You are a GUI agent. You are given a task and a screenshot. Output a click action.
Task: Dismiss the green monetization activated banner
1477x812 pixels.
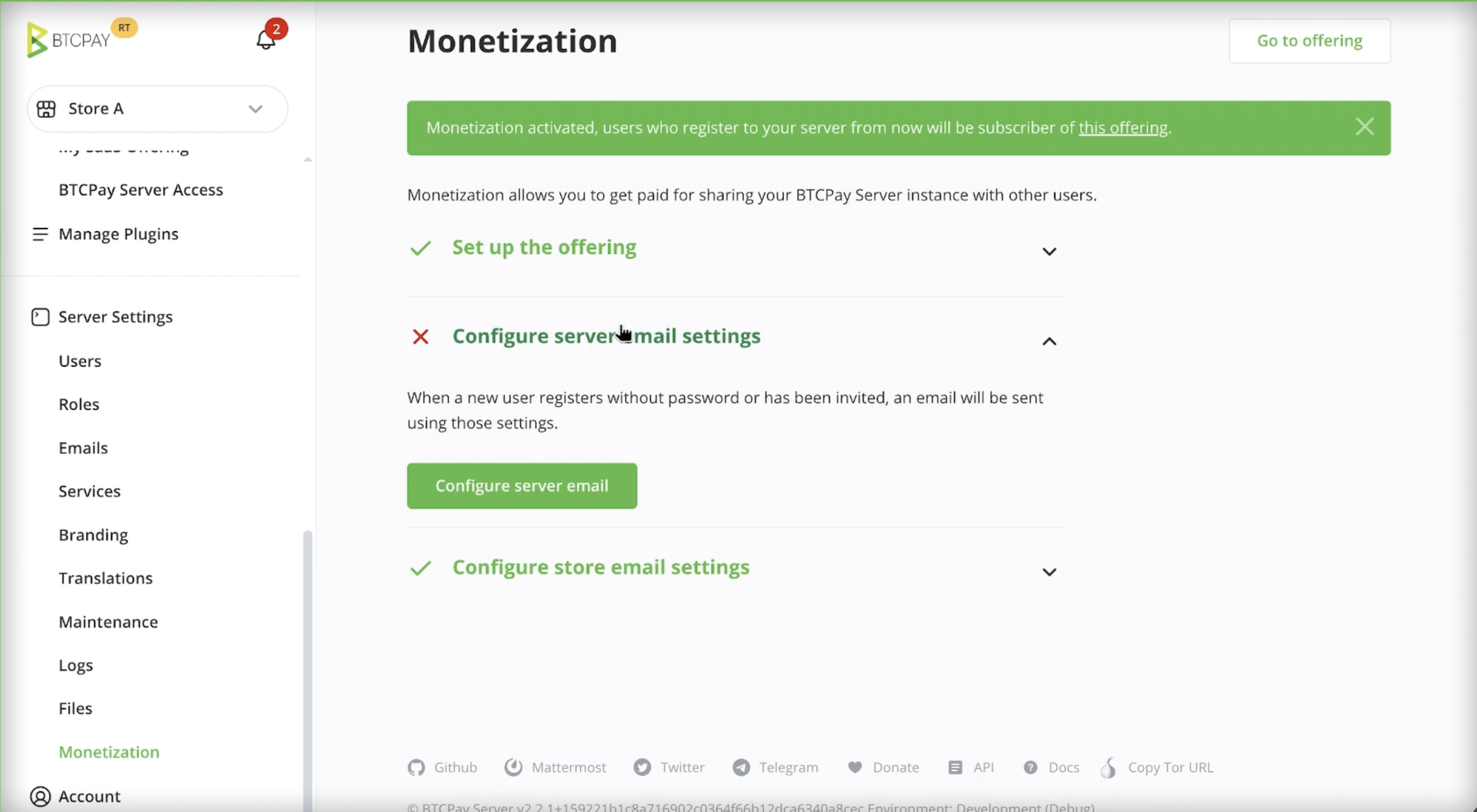coord(1365,126)
